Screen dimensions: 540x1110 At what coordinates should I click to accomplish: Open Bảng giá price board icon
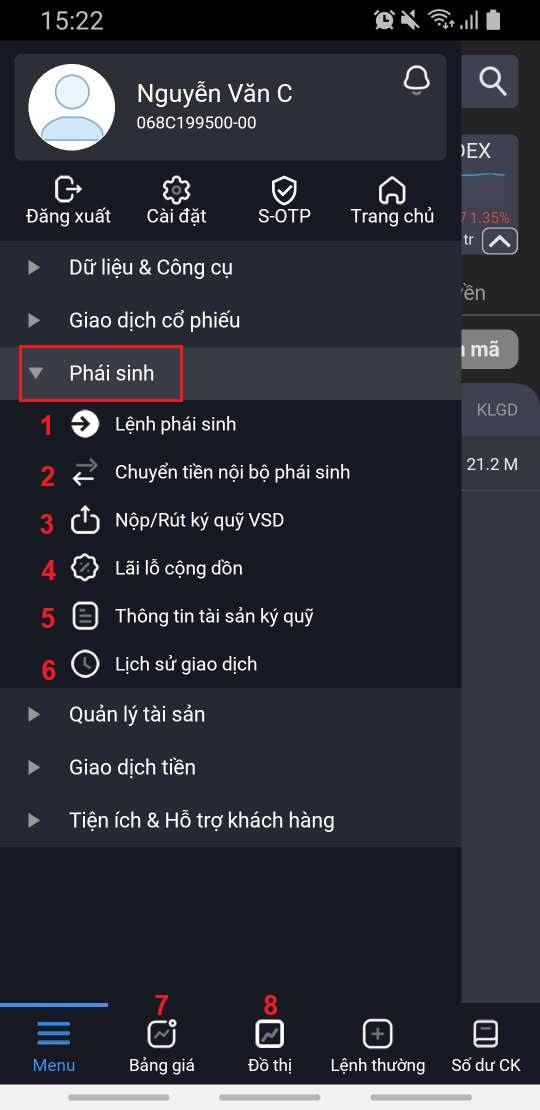[x=162, y=1034]
